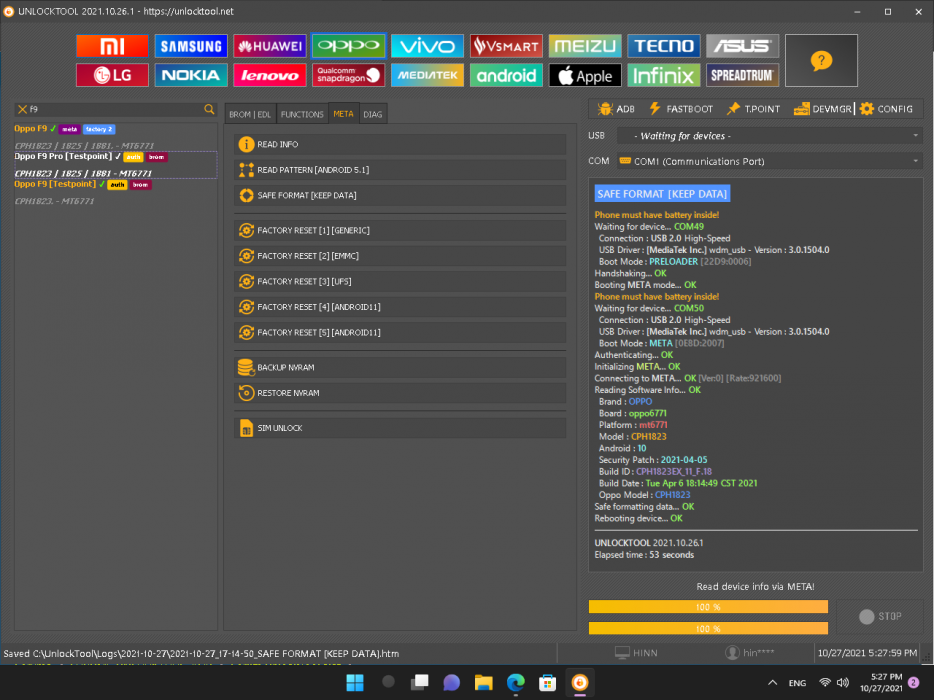This screenshot has height=700, width=934.
Task: Select the Samsung brand logo
Action: point(191,46)
